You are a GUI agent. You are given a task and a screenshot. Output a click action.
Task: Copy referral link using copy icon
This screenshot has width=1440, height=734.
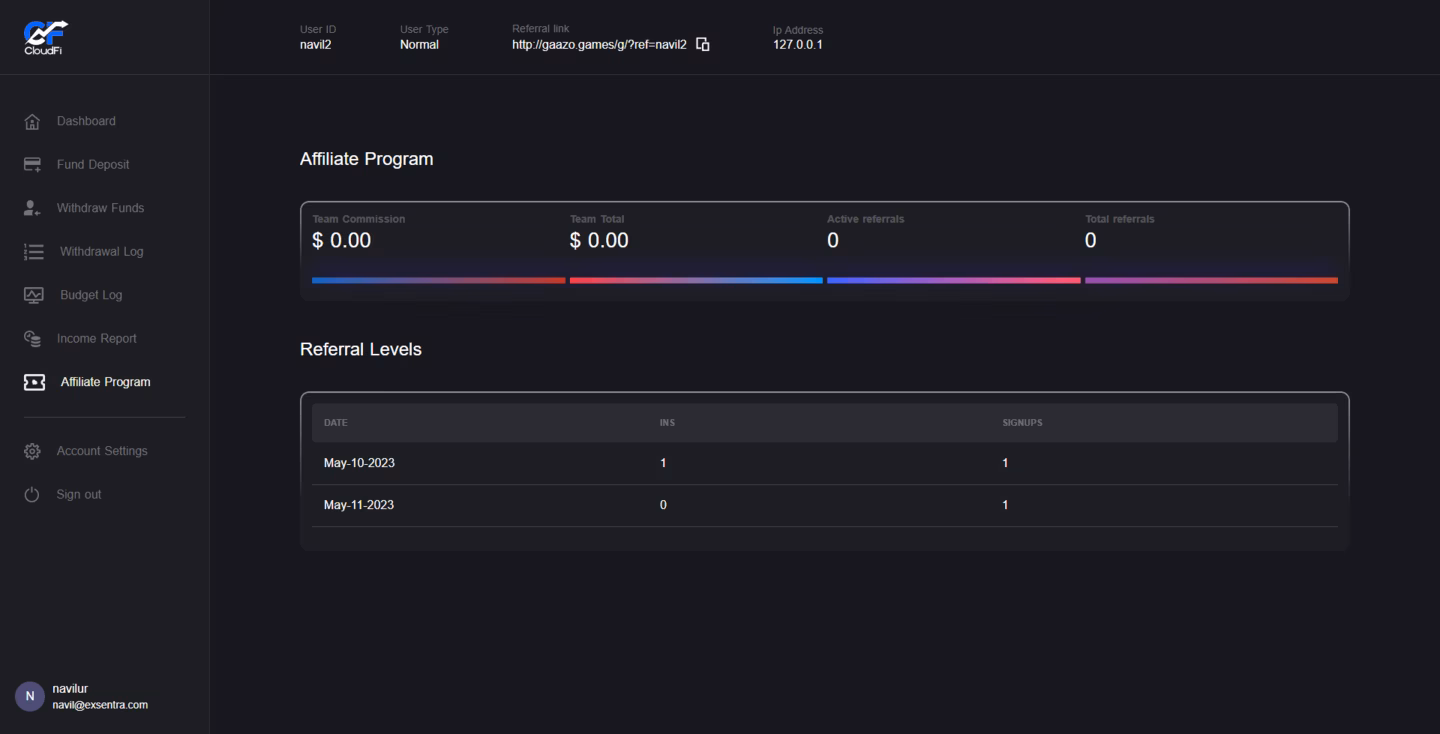703,44
